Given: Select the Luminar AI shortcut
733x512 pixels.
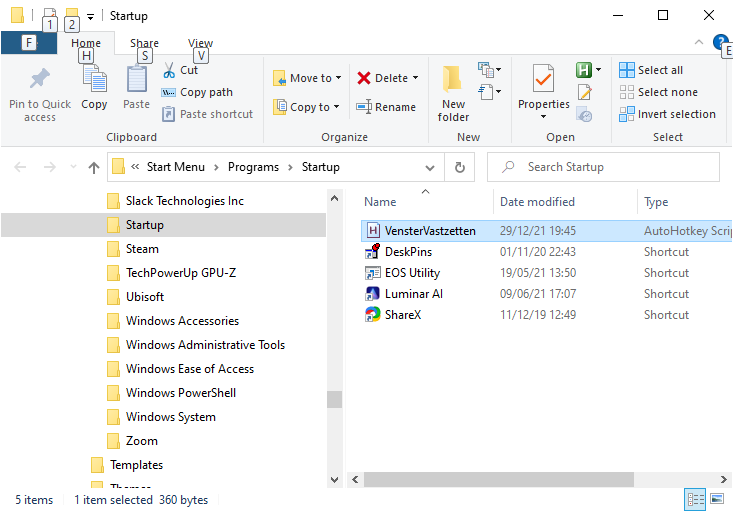Looking at the screenshot, I should tap(546, 294).
